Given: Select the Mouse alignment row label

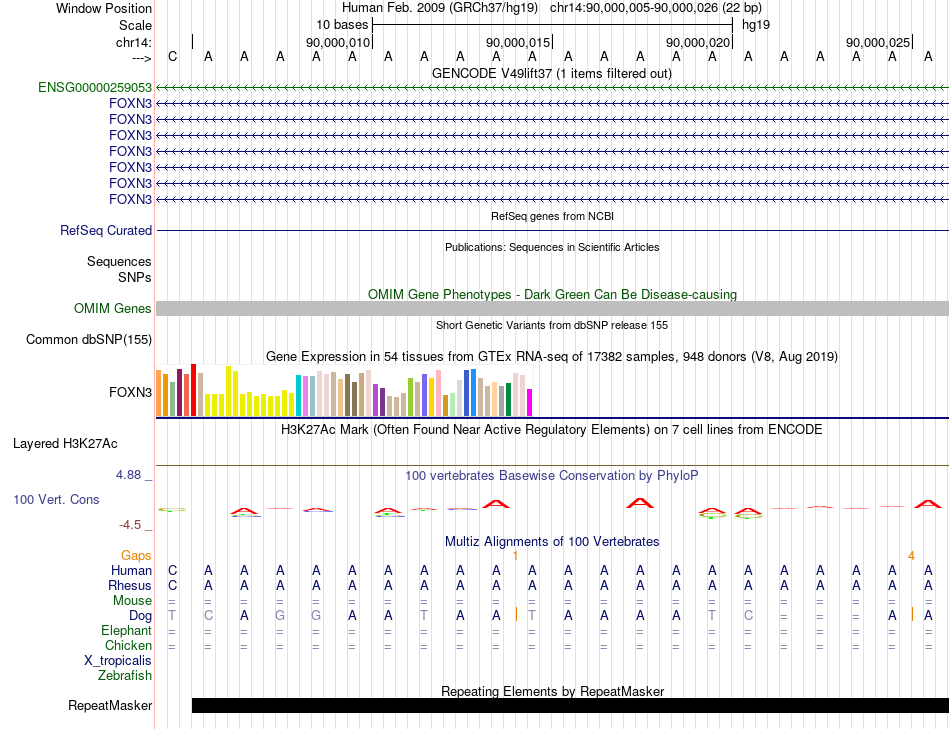Looking at the screenshot, I should tap(132, 601).
